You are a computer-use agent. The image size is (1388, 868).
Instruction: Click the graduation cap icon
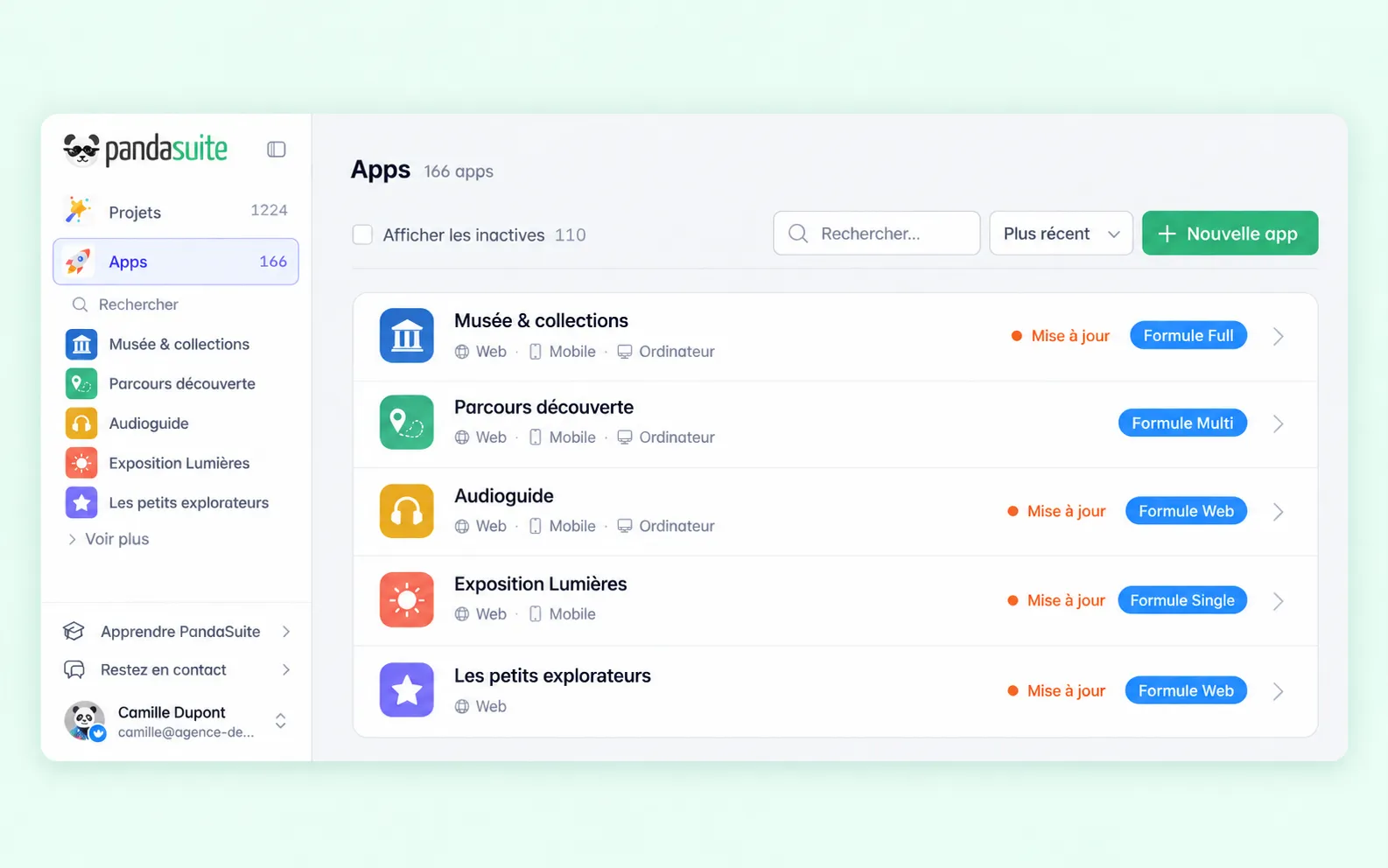(x=74, y=631)
